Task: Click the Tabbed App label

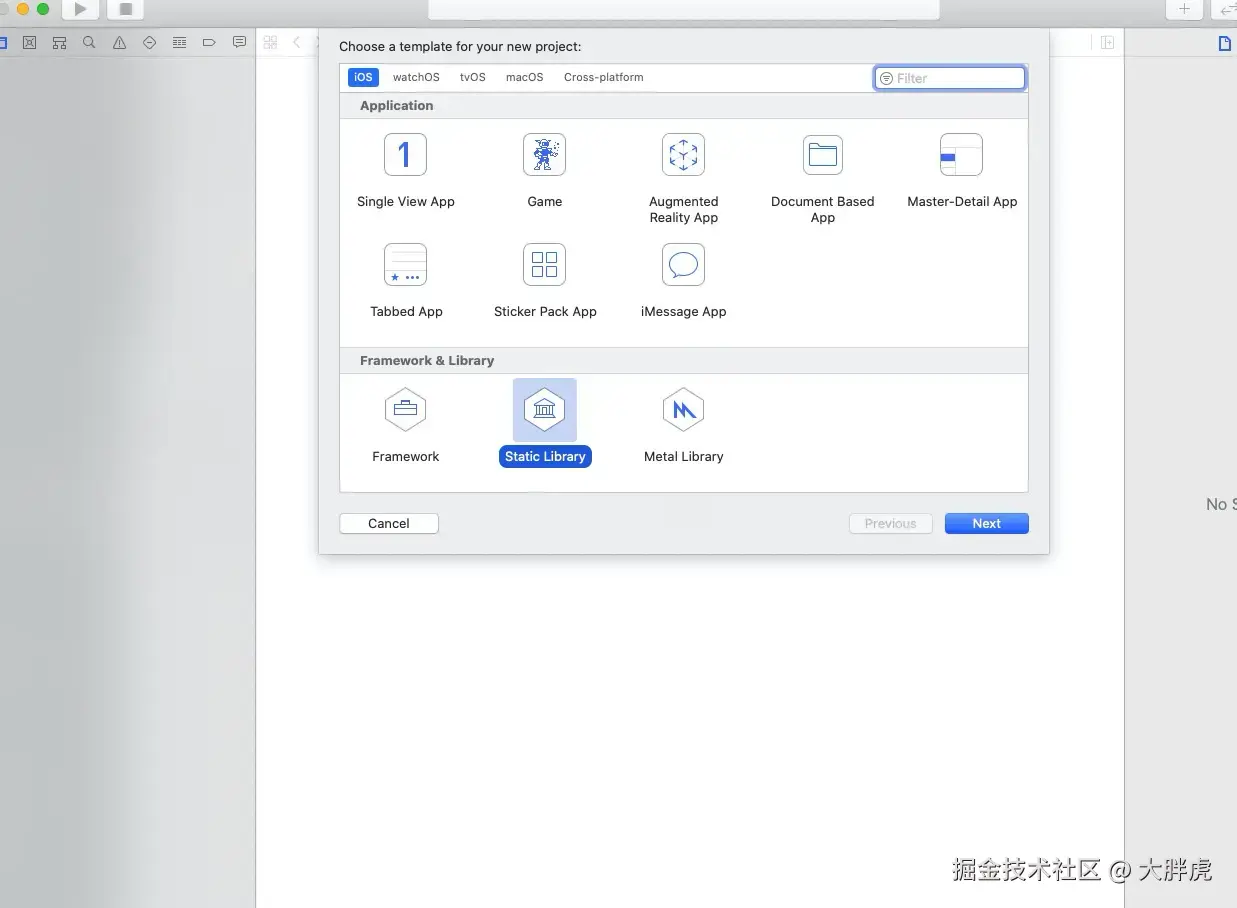Action: [x=406, y=311]
